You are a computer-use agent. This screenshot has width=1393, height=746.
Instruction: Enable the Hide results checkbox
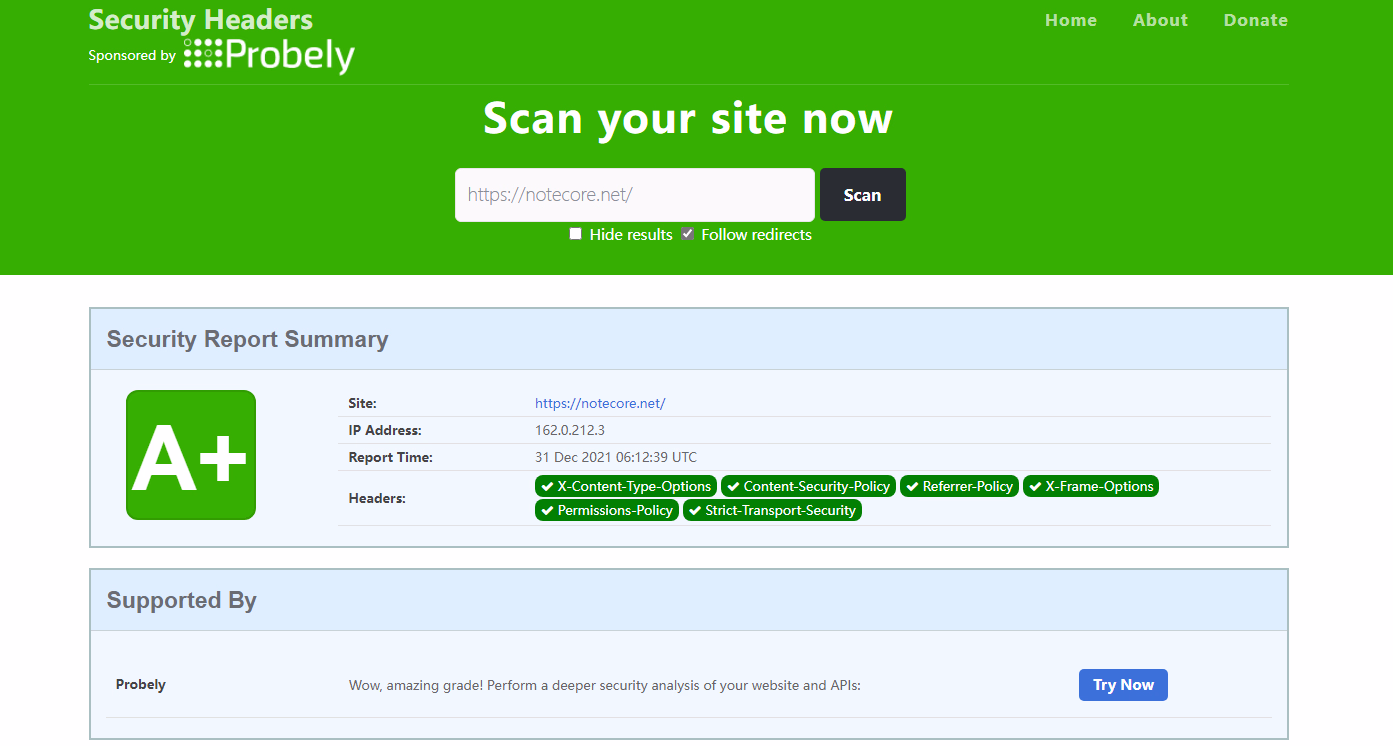pos(575,234)
